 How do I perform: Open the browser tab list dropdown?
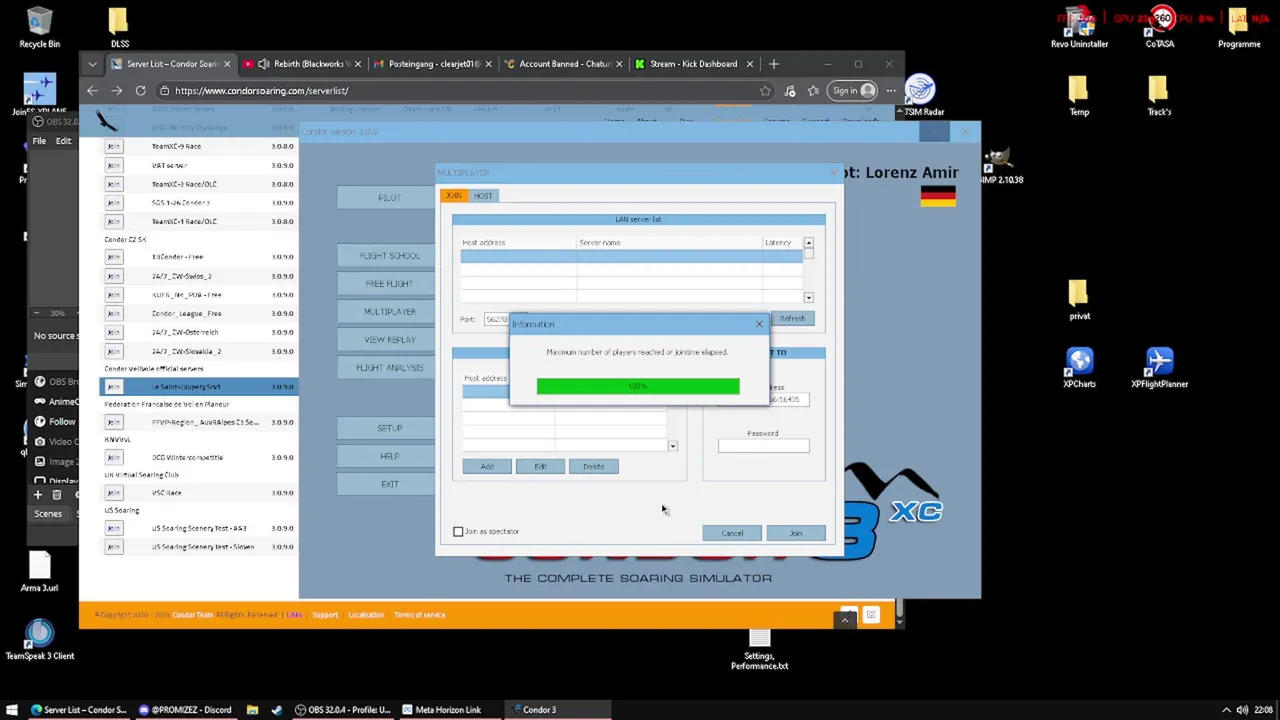click(92, 64)
